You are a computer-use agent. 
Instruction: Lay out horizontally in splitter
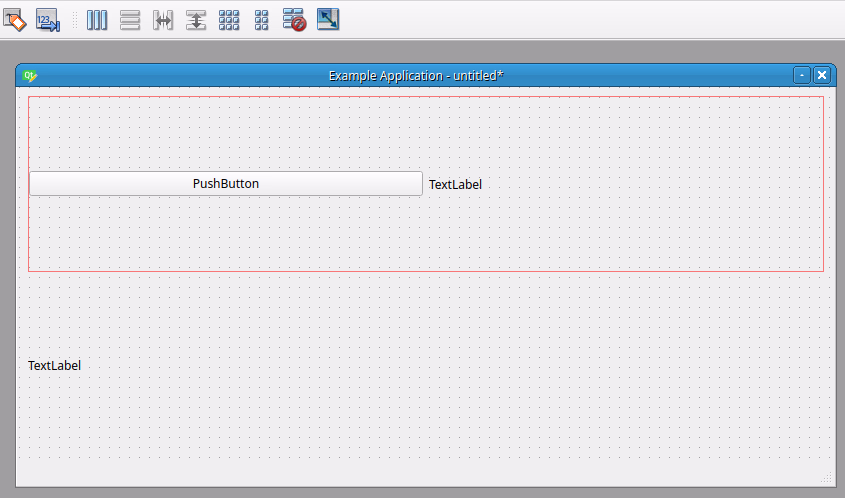pyautogui.click(x=163, y=20)
